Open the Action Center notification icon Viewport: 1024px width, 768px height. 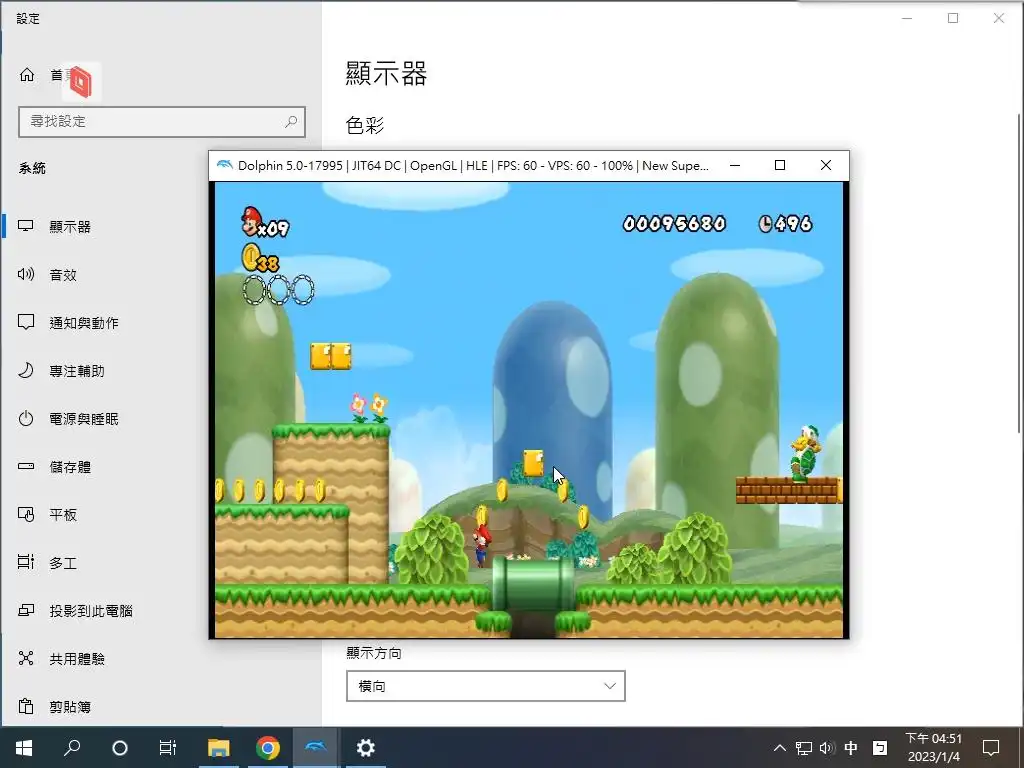click(991, 748)
